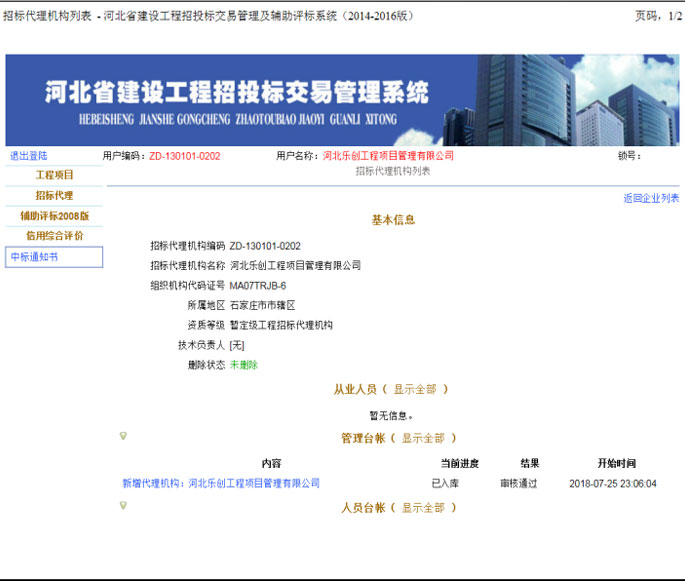Viewport: 685px width, 581px height.
Task: Show all under 从业人员 section
Action: pos(419,389)
